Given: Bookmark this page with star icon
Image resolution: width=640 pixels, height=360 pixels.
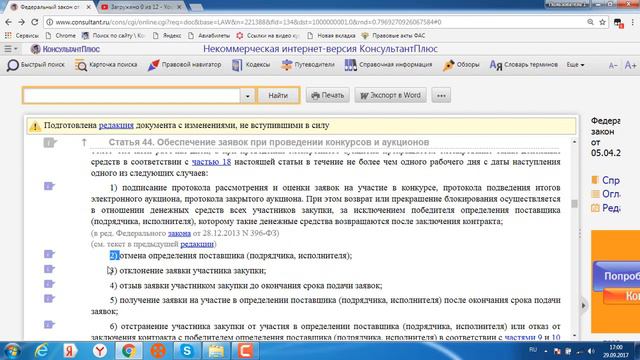Looking at the screenshot, I should (x=602, y=22).
